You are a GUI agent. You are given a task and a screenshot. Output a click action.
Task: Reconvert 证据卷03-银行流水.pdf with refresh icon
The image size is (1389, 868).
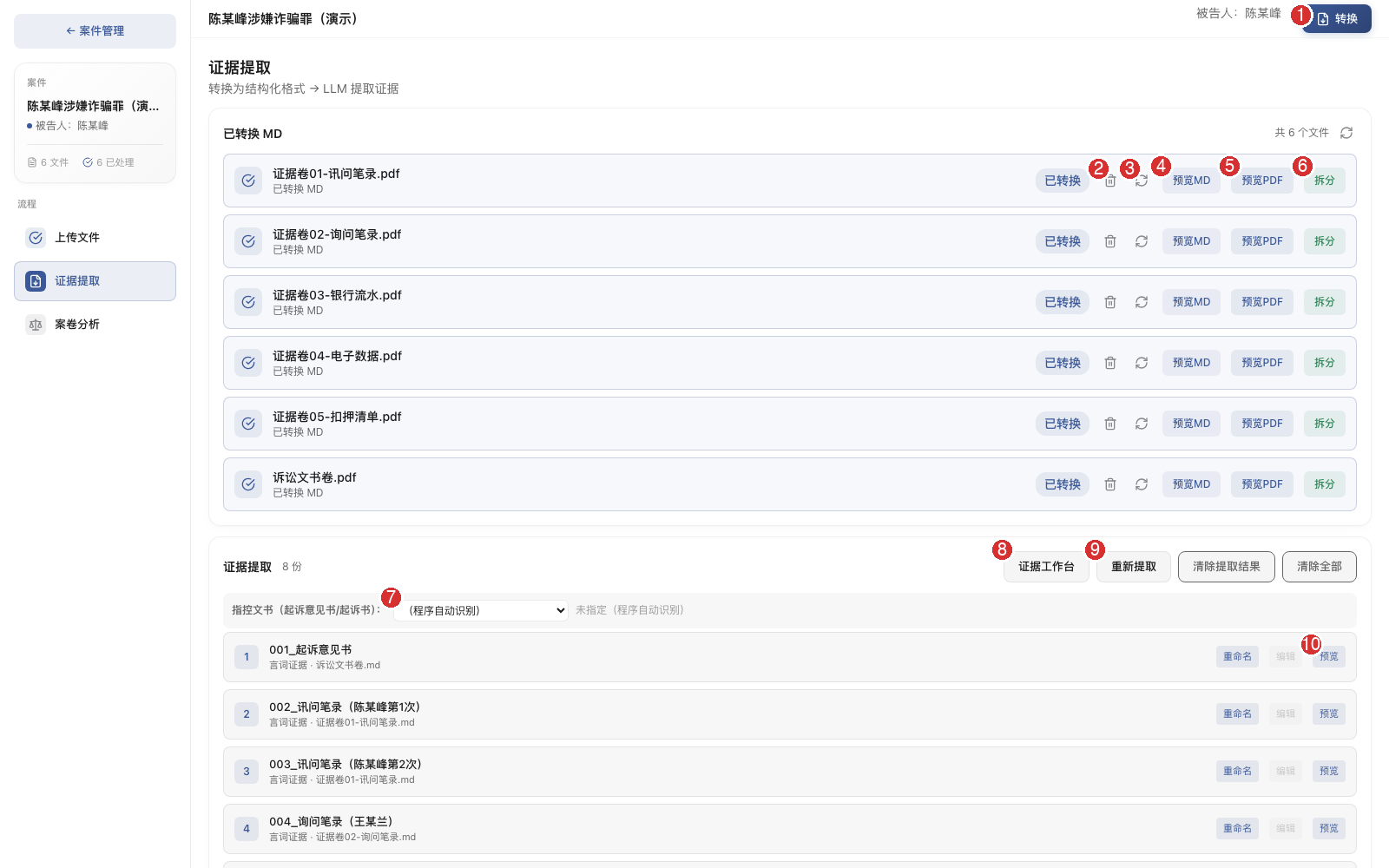(x=1142, y=302)
